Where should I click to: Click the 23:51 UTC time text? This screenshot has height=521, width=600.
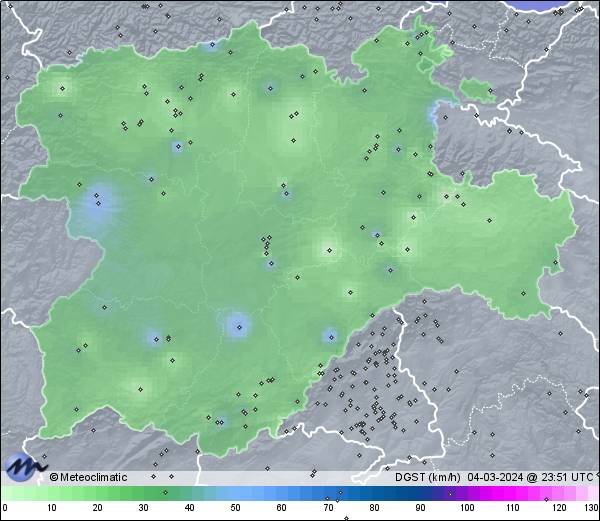(x=566, y=477)
